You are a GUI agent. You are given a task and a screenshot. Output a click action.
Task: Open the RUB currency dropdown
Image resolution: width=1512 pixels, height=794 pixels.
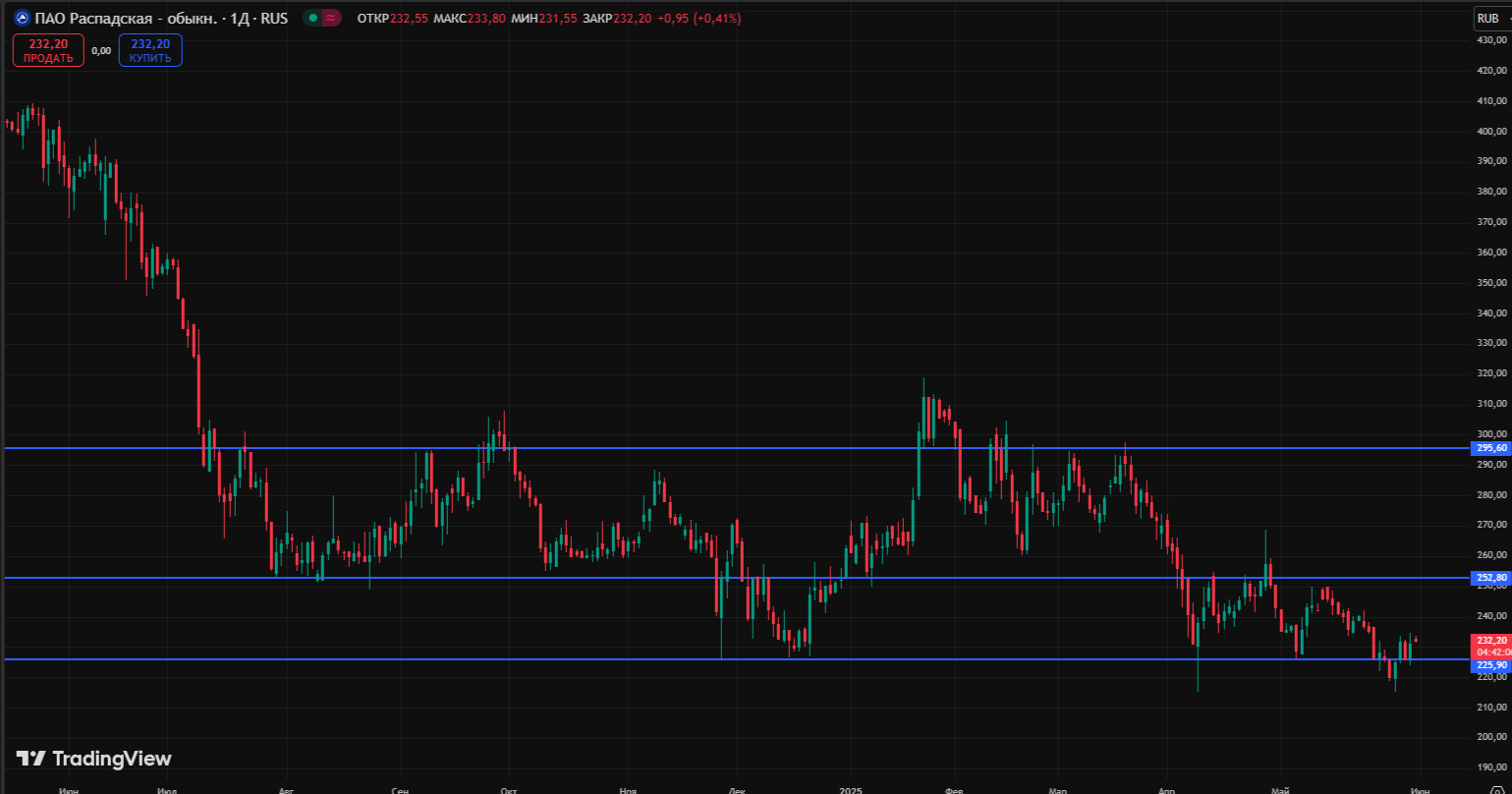coord(1488,18)
